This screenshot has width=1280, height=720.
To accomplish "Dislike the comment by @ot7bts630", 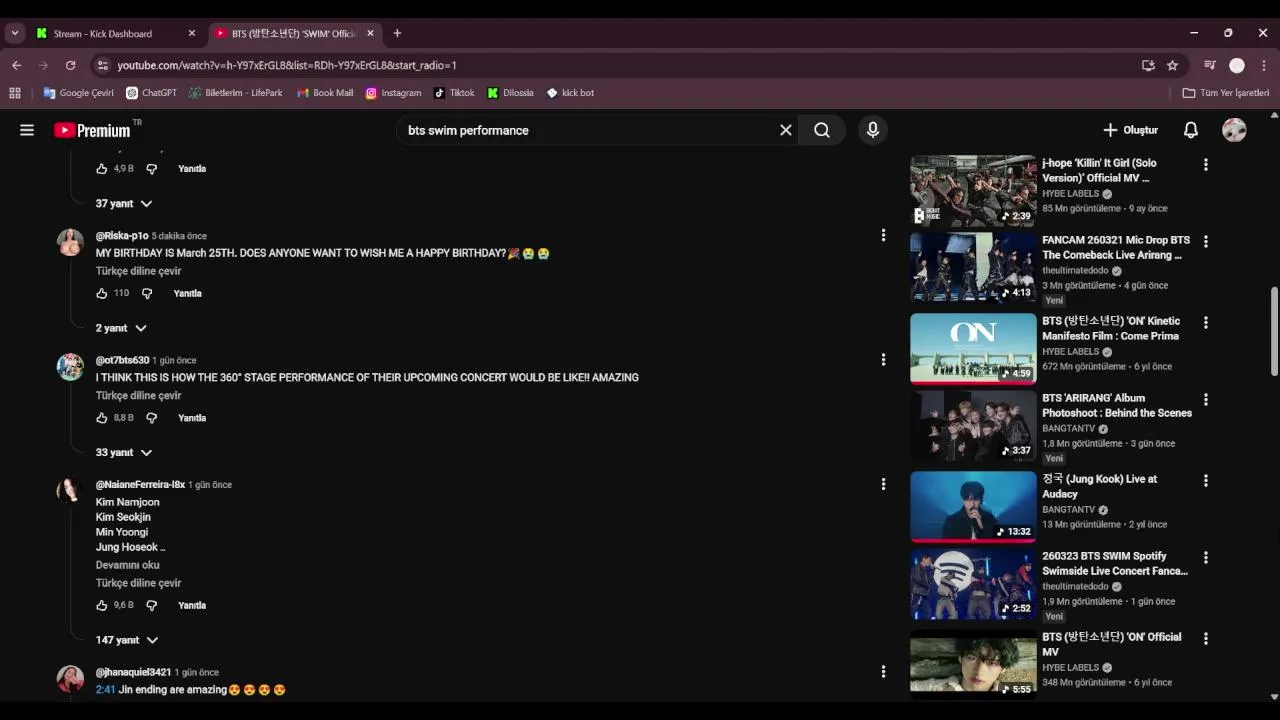I will (151, 418).
